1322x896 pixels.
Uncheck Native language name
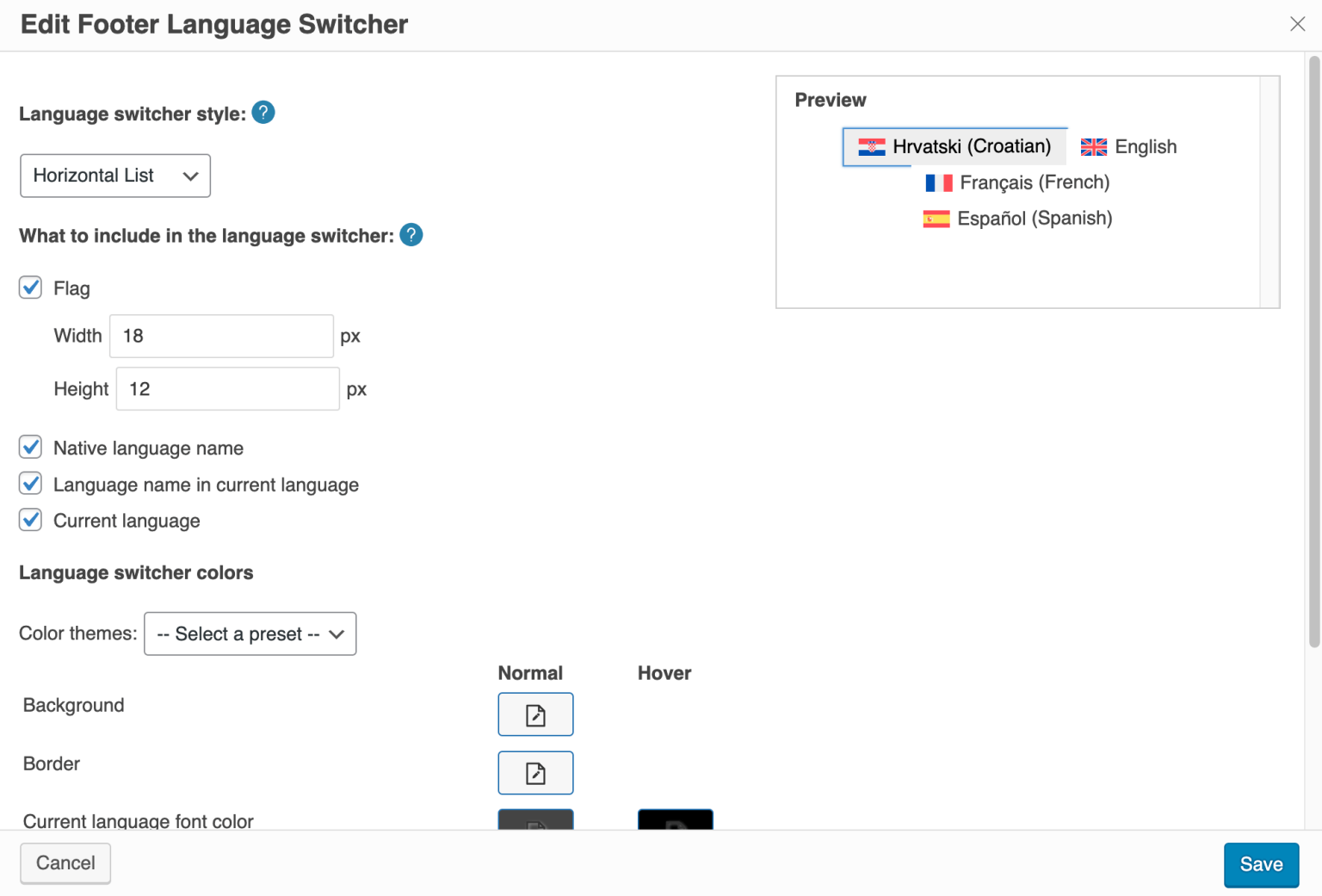point(30,447)
